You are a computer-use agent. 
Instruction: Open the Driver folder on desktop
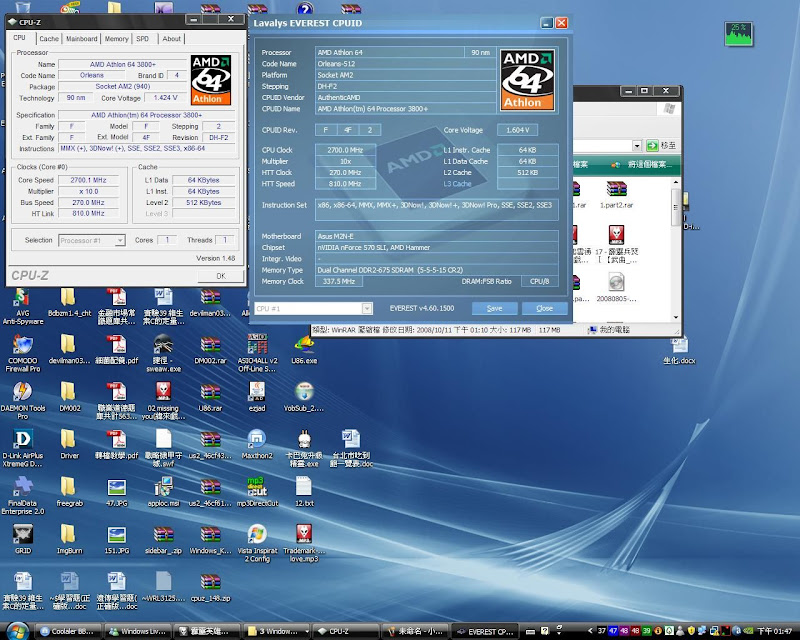pos(69,445)
